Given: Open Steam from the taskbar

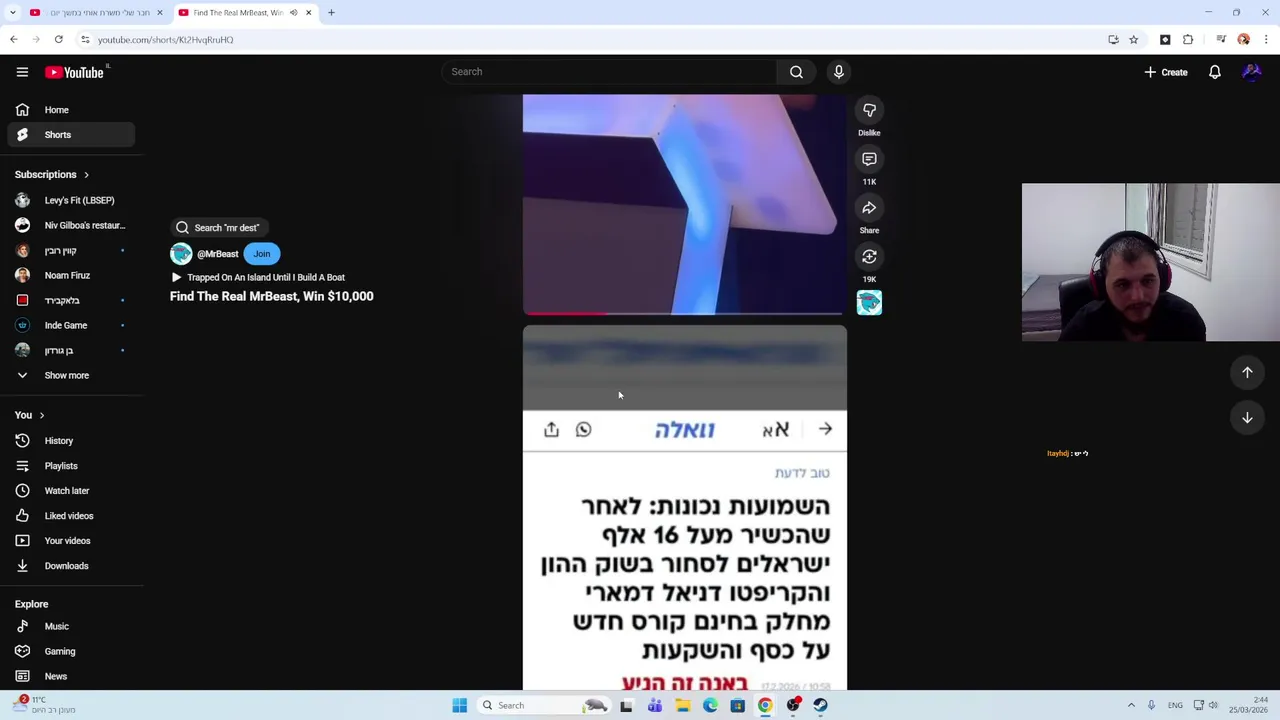Looking at the screenshot, I should coord(820,705).
